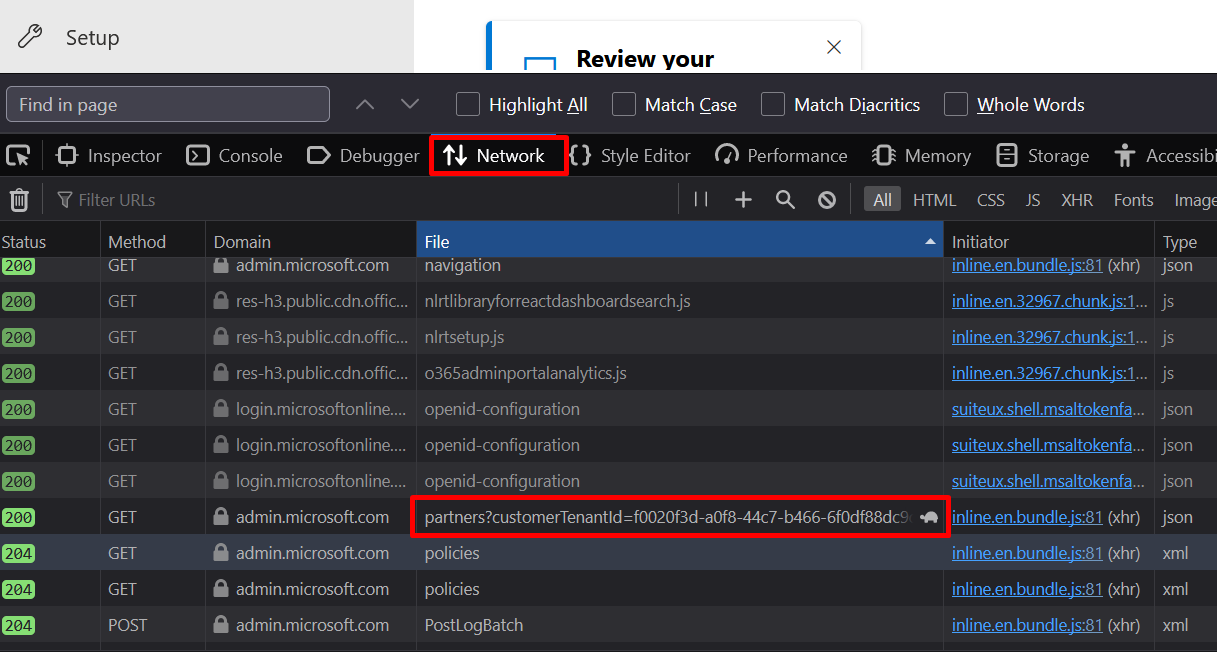Check the Match Diacritics option
This screenshot has width=1217, height=652.
(x=773, y=104)
